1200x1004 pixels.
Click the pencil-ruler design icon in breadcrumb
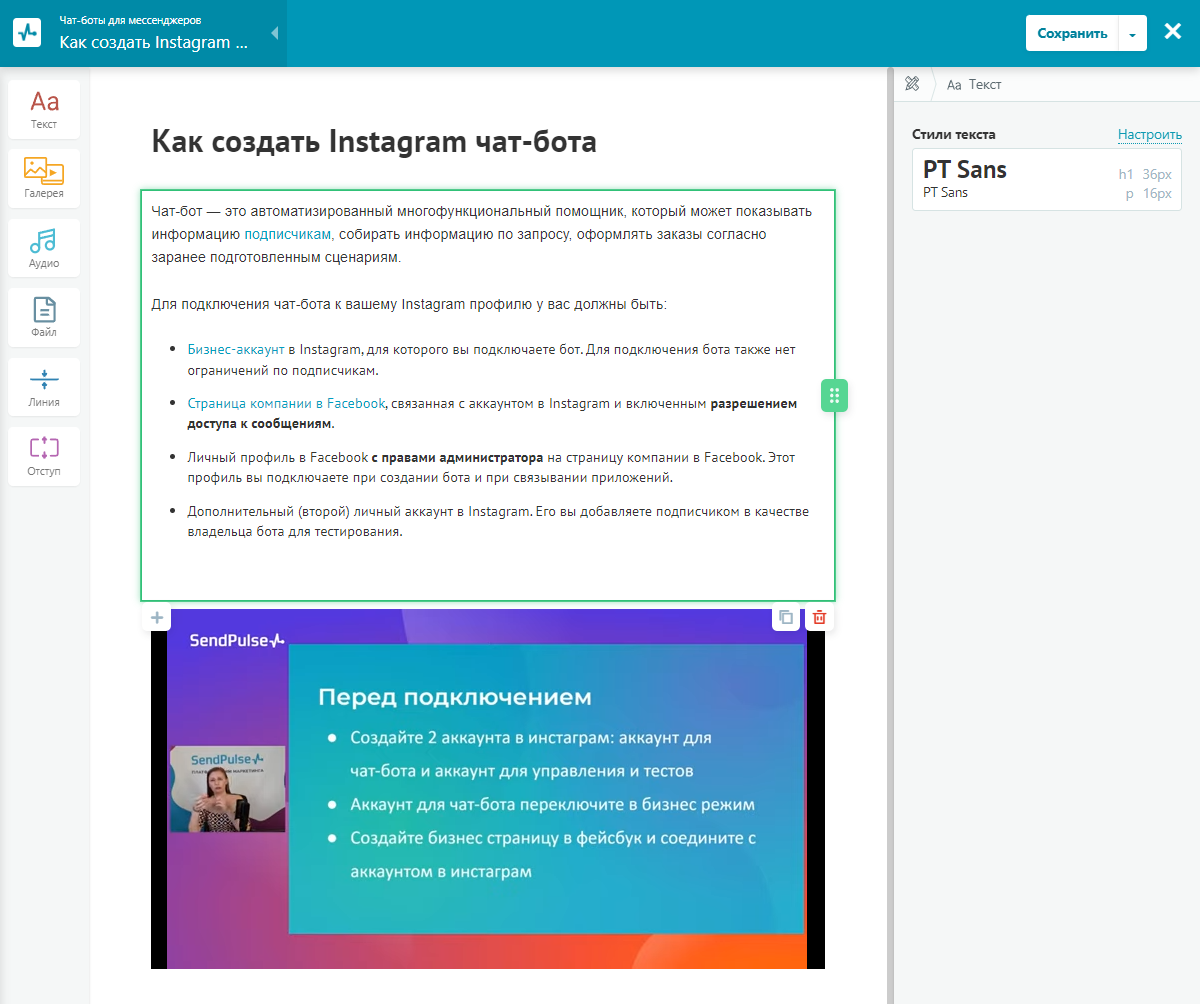[912, 84]
